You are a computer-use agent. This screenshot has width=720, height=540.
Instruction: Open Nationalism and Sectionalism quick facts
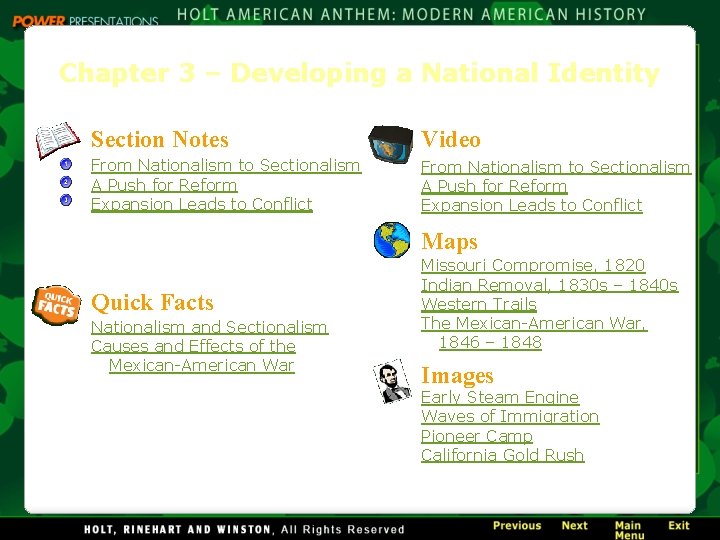click(209, 327)
